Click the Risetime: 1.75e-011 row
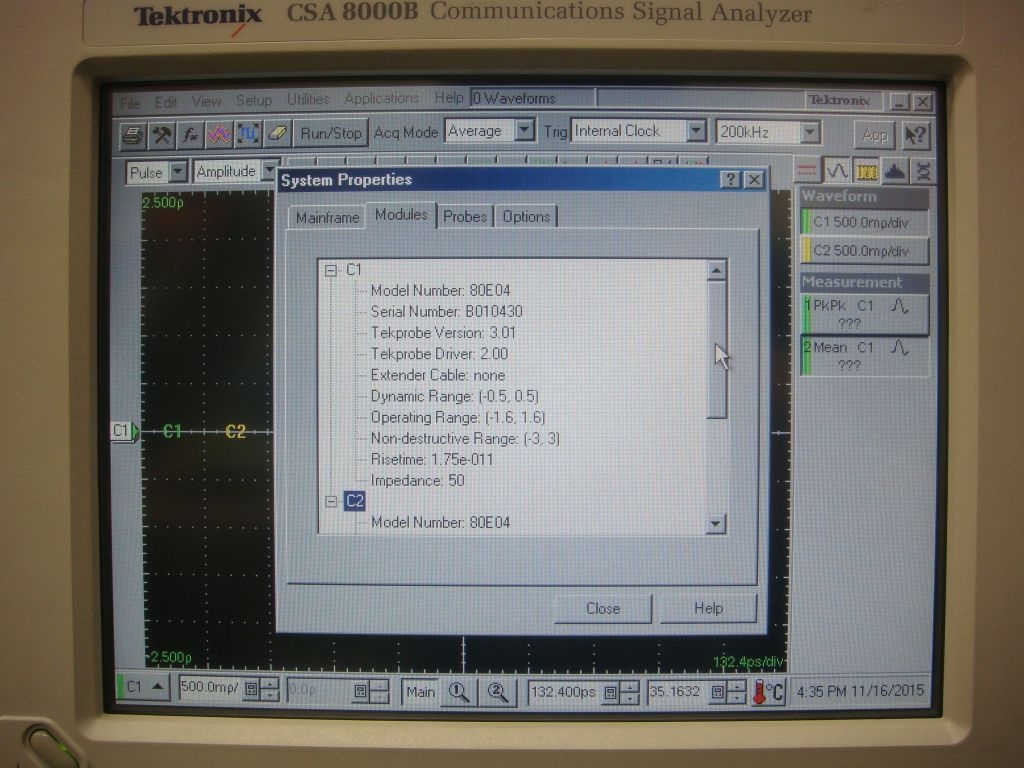 click(432, 459)
